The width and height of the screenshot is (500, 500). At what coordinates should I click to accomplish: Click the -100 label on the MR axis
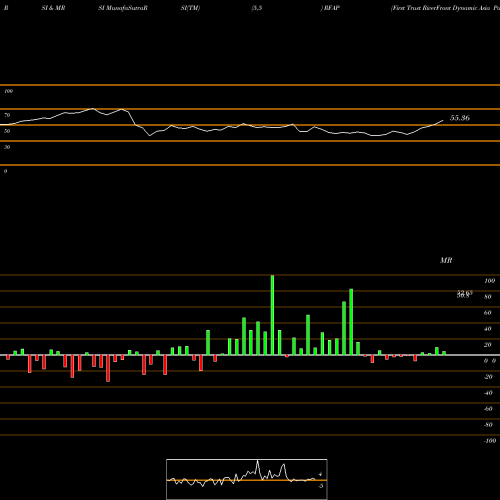[x=490, y=441]
